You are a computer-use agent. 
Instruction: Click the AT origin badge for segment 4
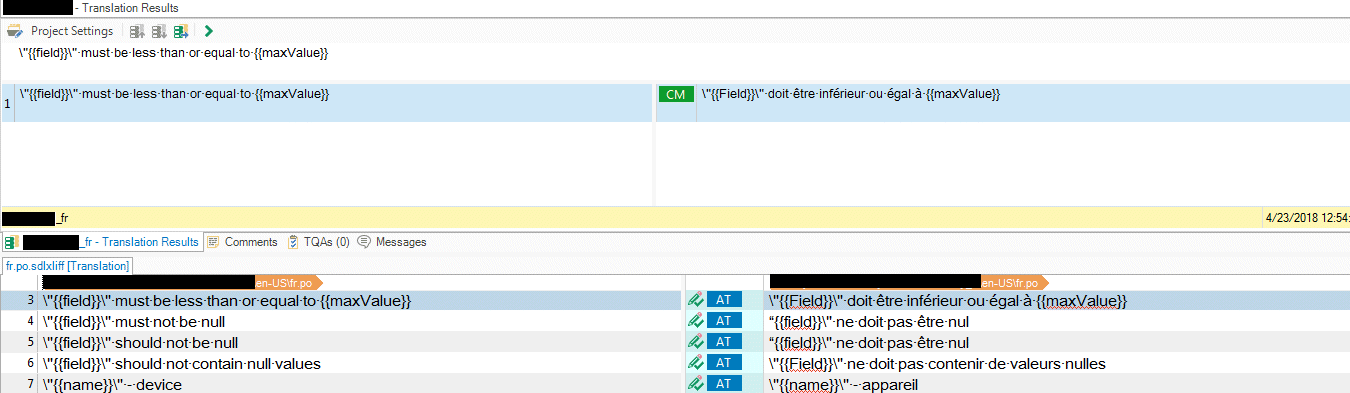pos(724,322)
